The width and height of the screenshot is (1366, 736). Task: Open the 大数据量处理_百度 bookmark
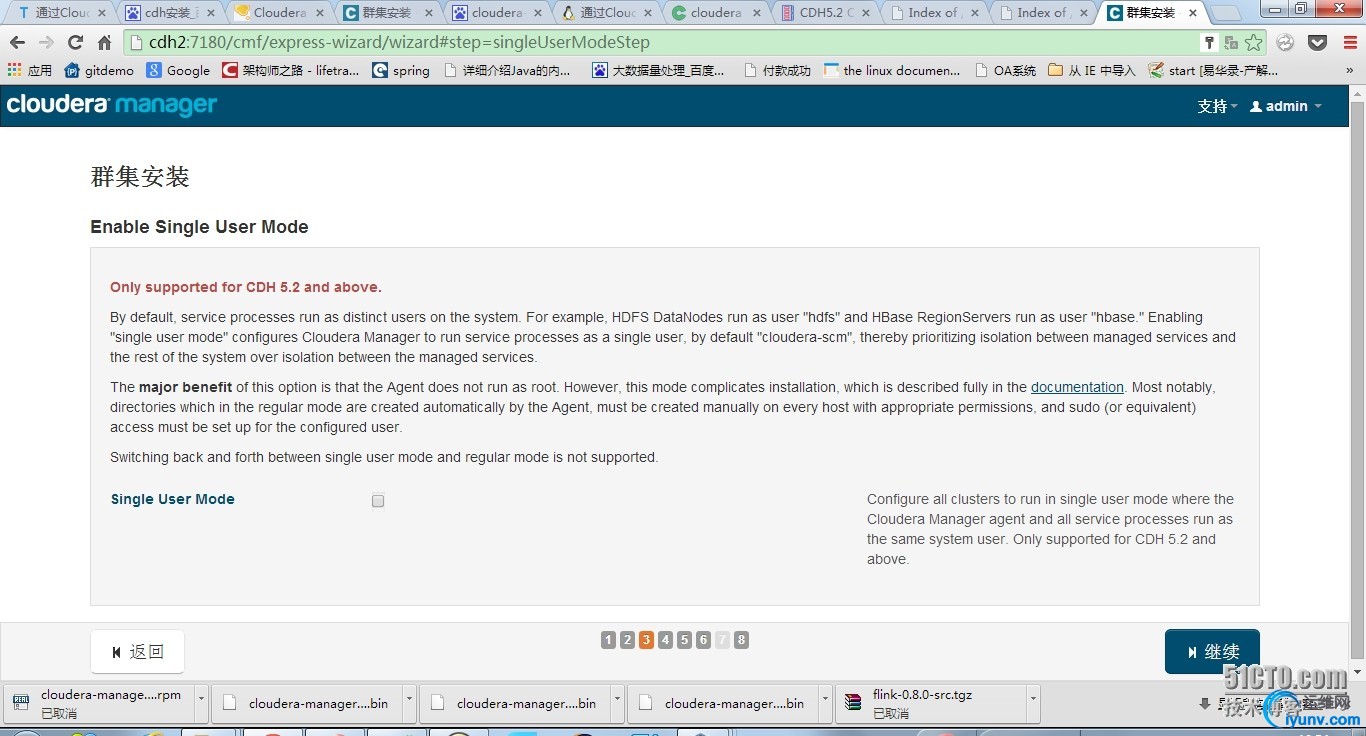point(659,70)
